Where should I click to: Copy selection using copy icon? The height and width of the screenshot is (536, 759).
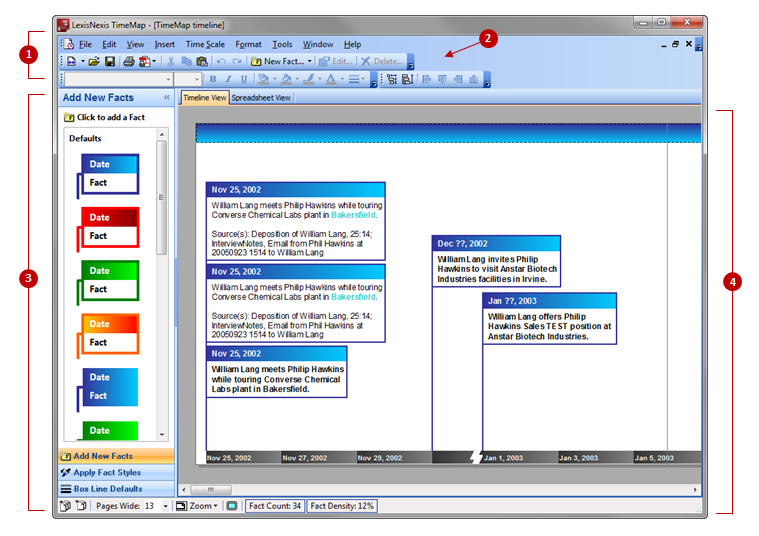click(186, 61)
